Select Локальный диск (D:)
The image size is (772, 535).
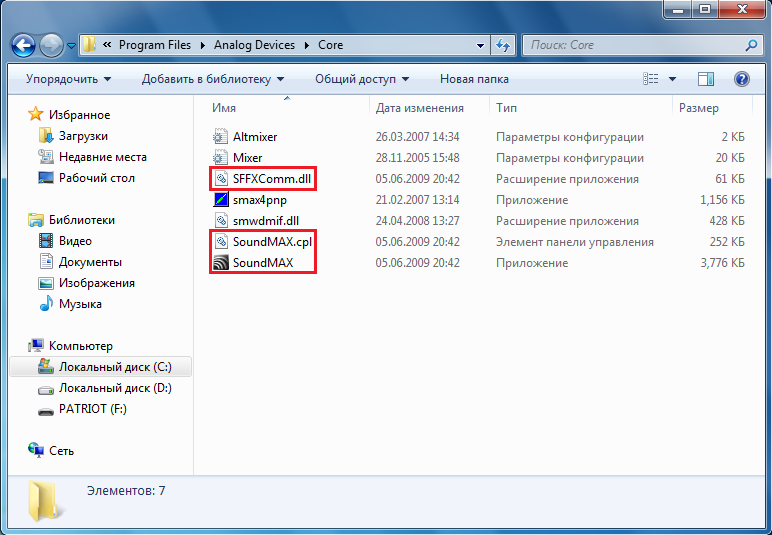[115, 388]
